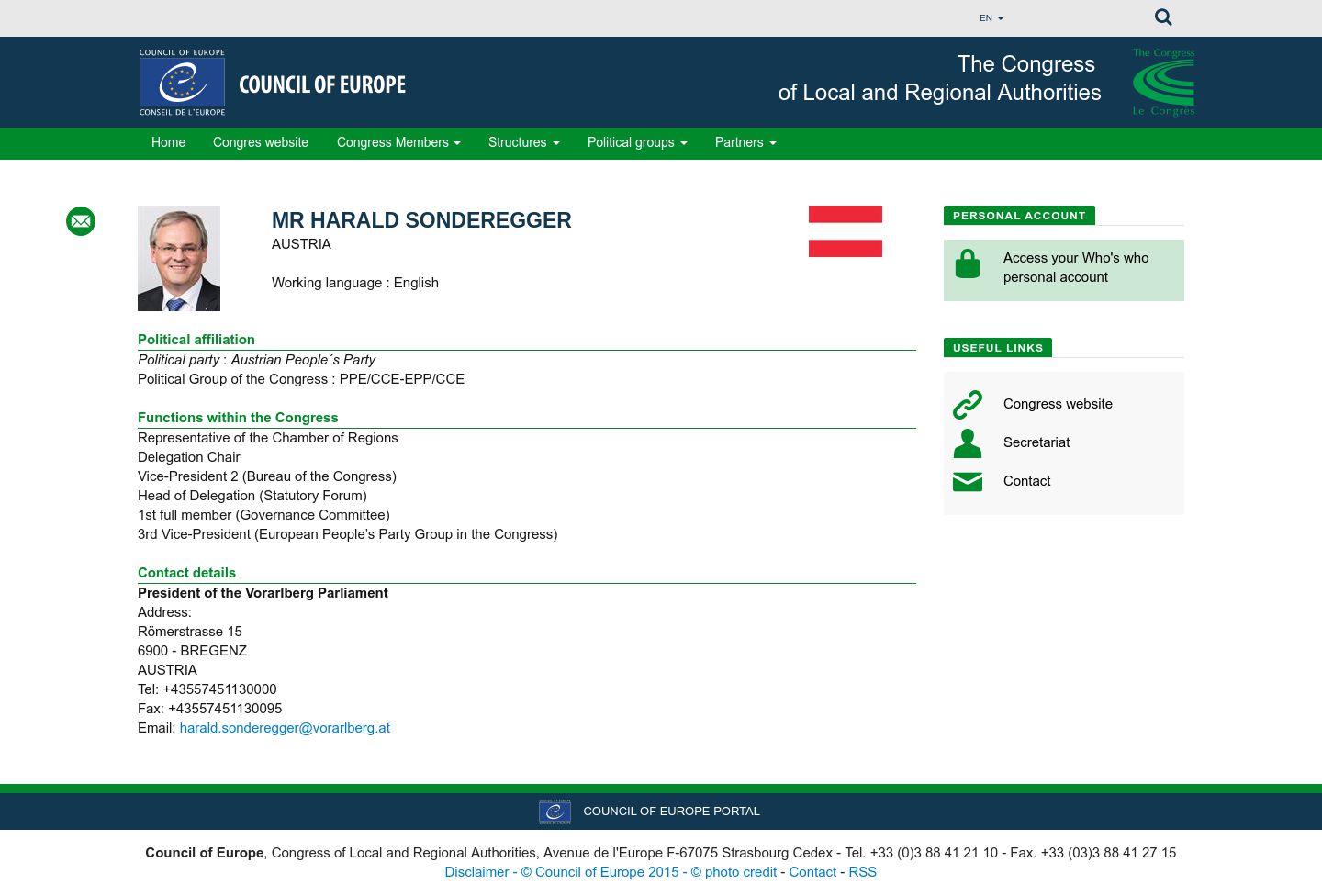Click the green envelope share icon

[81, 221]
